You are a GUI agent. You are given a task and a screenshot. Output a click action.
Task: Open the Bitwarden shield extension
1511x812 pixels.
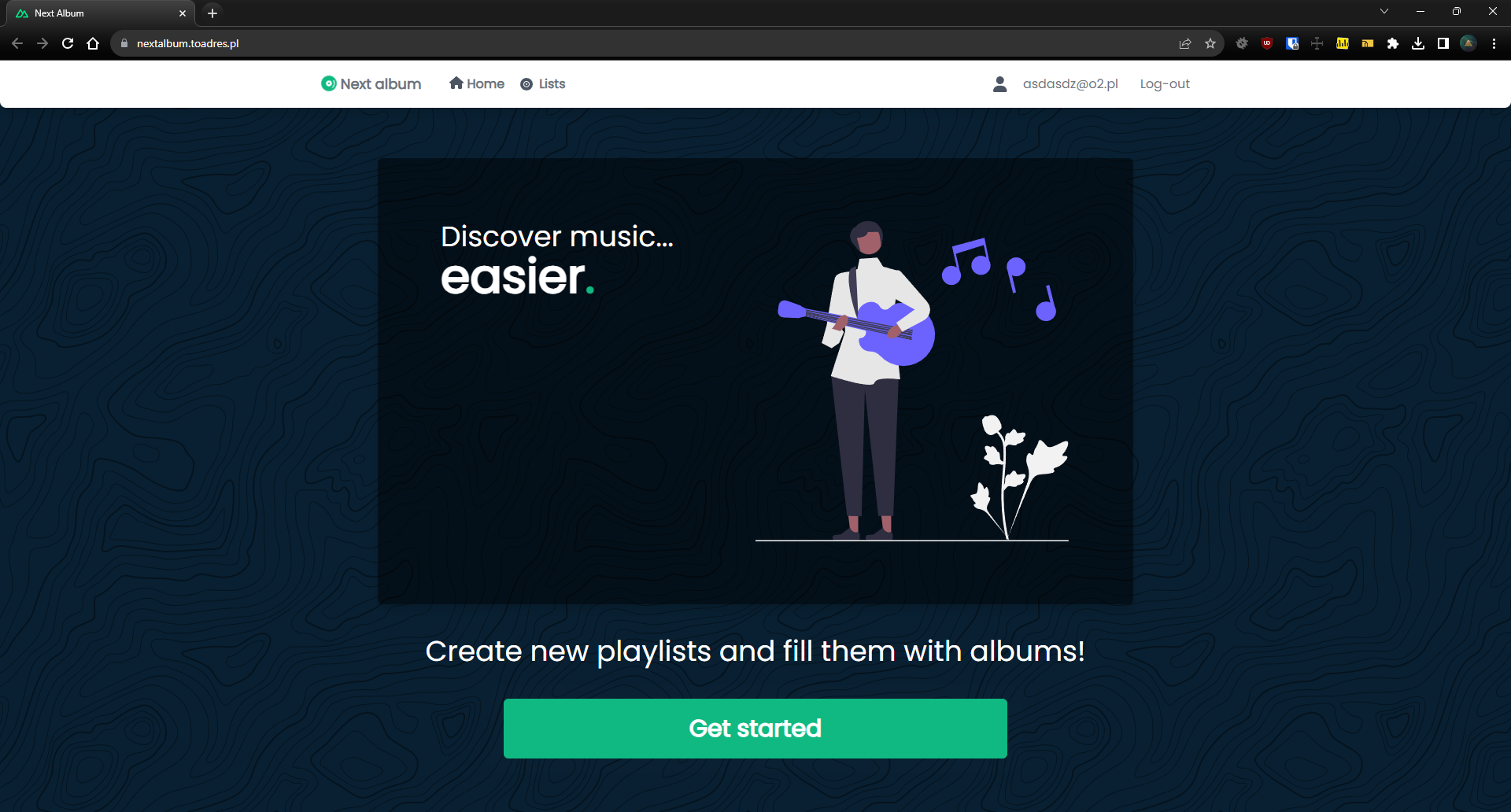click(1292, 43)
